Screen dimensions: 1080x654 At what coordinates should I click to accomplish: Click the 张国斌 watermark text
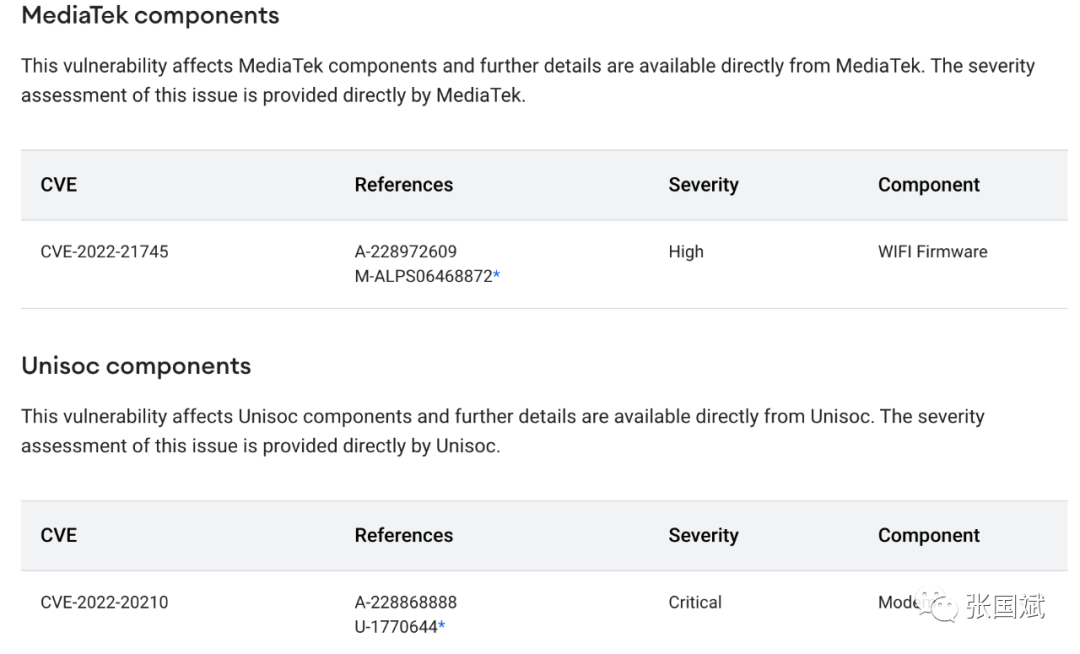[1005, 606]
